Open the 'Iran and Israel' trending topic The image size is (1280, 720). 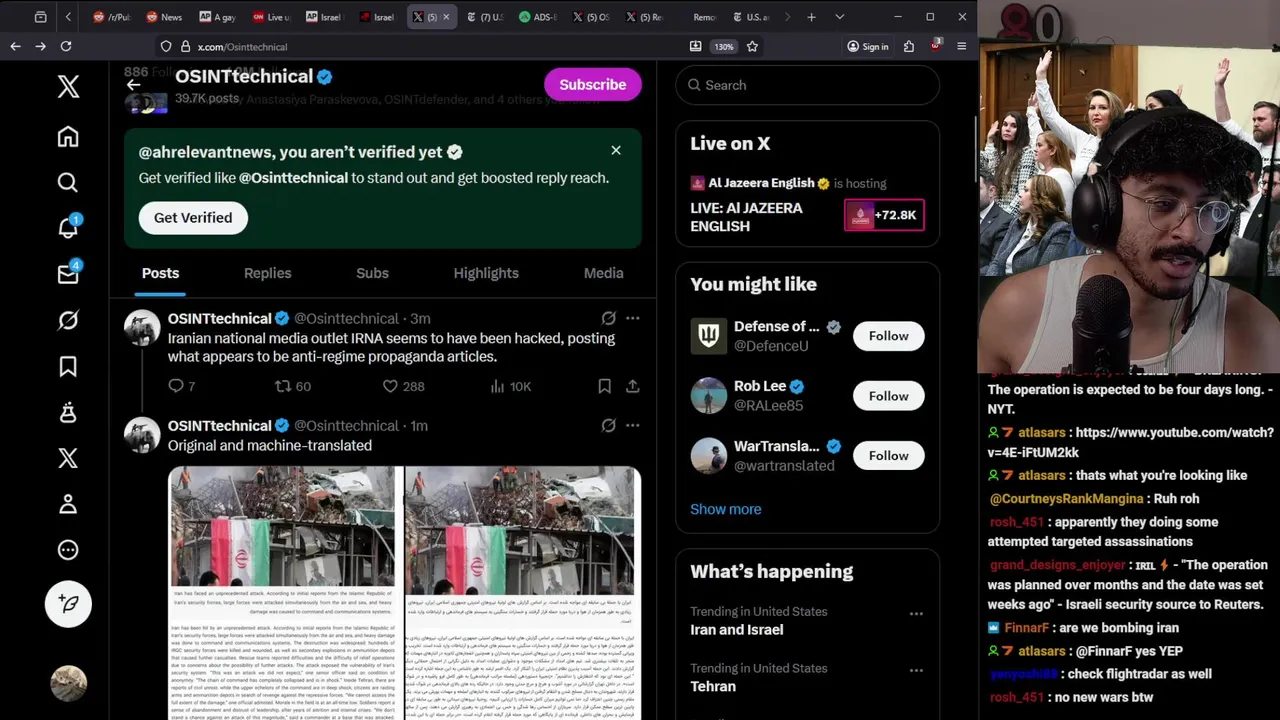pos(736,629)
